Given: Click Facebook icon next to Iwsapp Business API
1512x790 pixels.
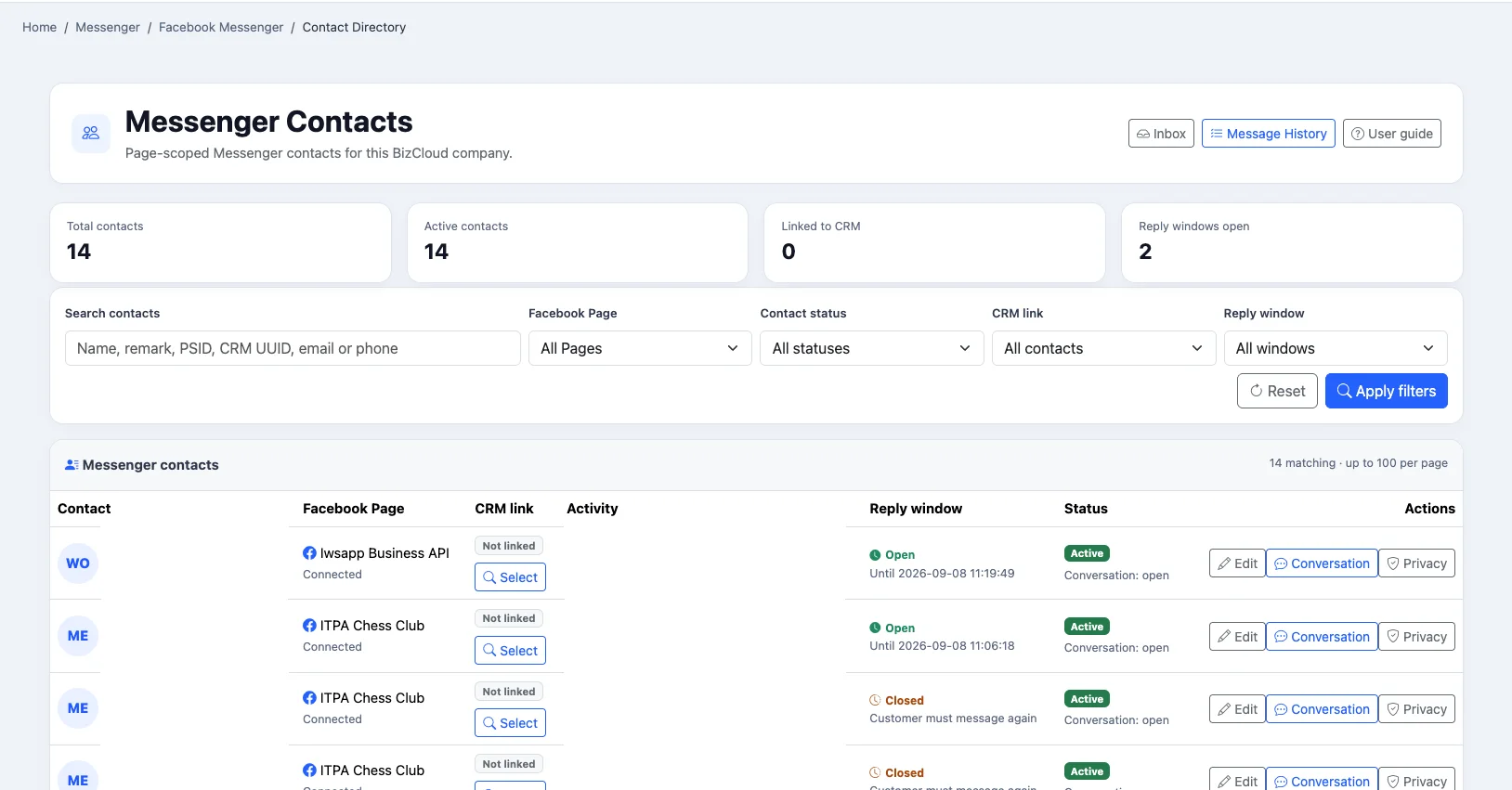Looking at the screenshot, I should click(x=309, y=553).
